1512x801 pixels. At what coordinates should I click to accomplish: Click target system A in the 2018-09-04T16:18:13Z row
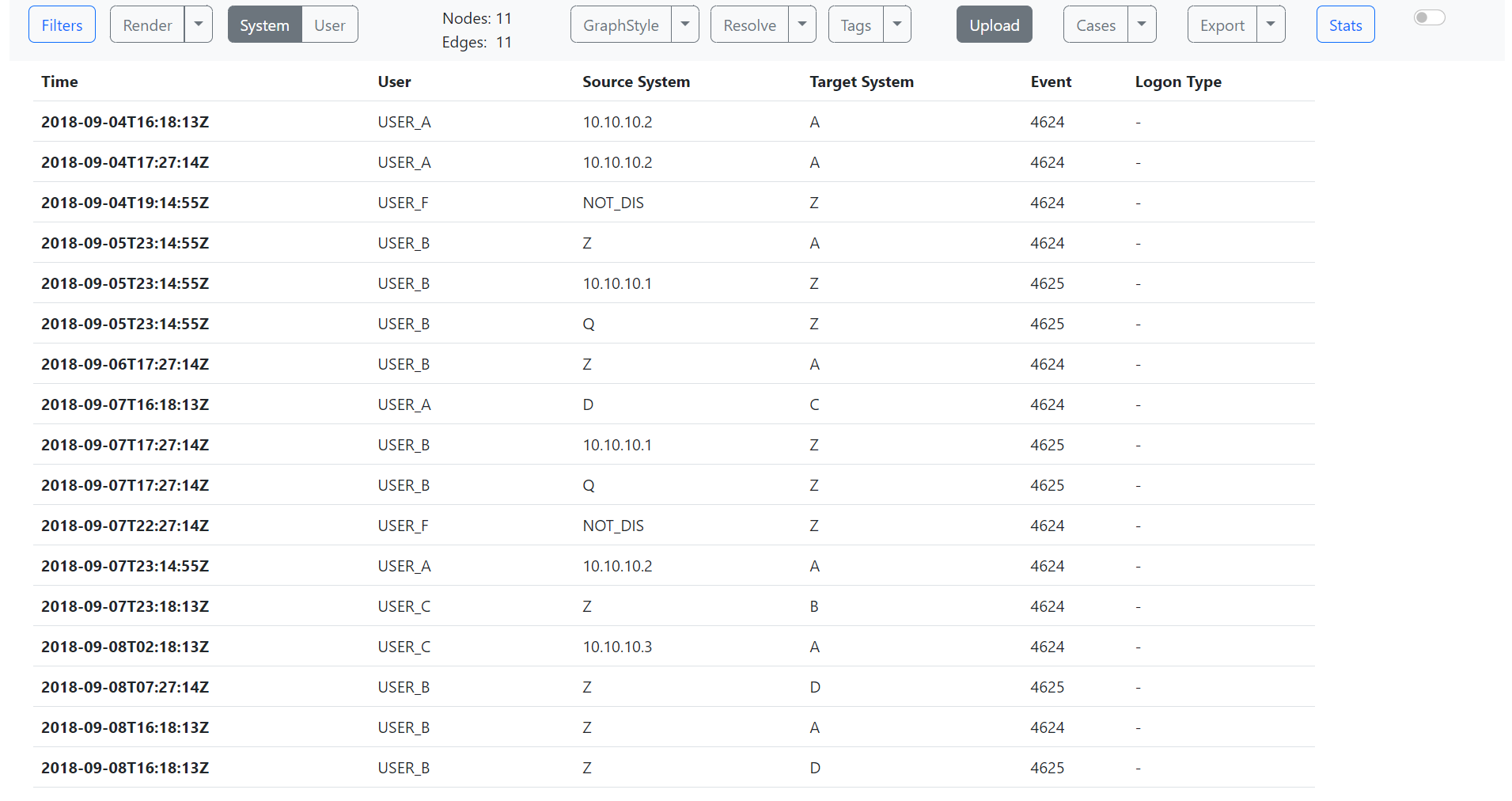click(x=814, y=122)
